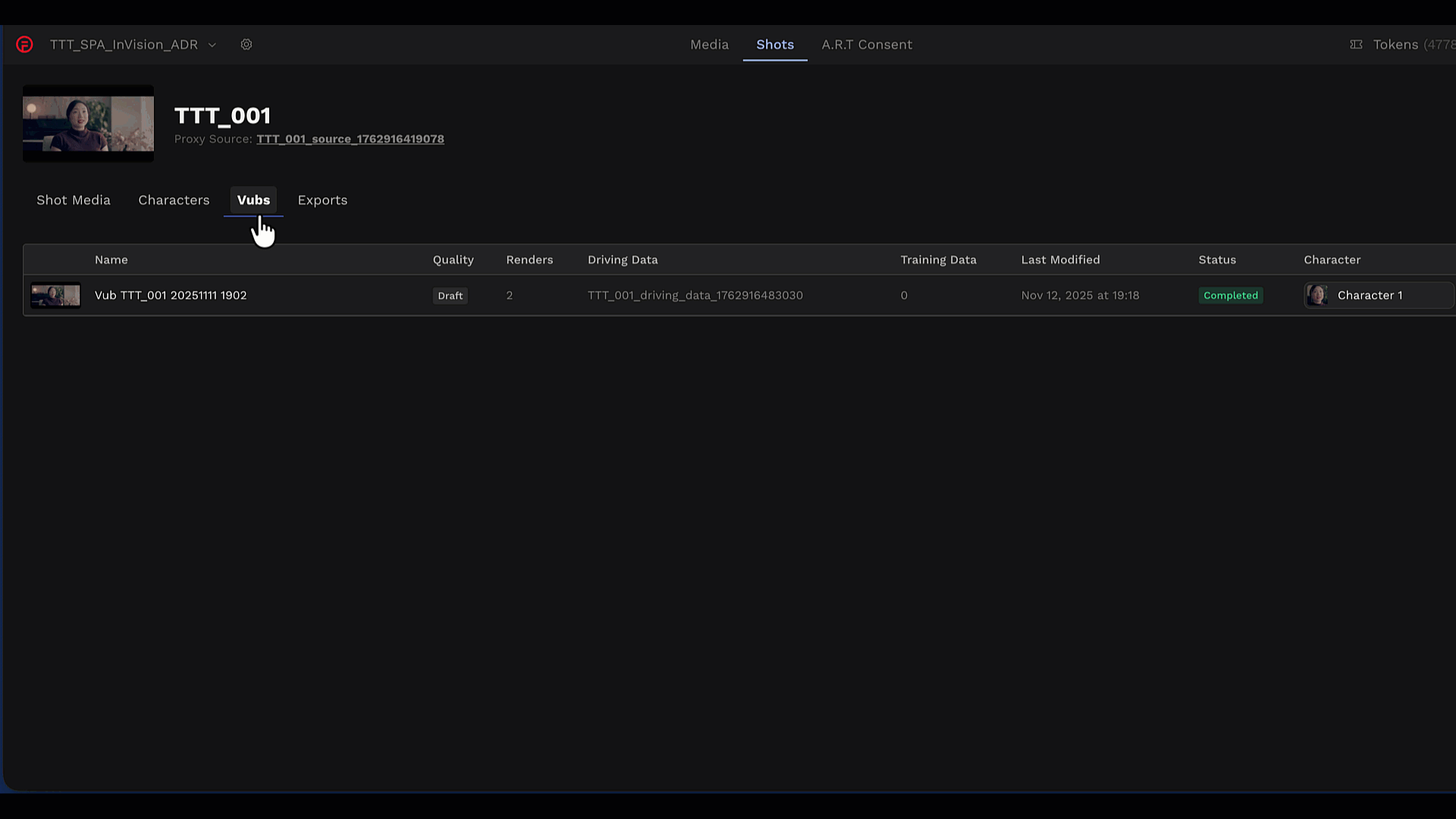Open project settings gear icon
The width and height of the screenshot is (1456, 819).
tap(246, 45)
